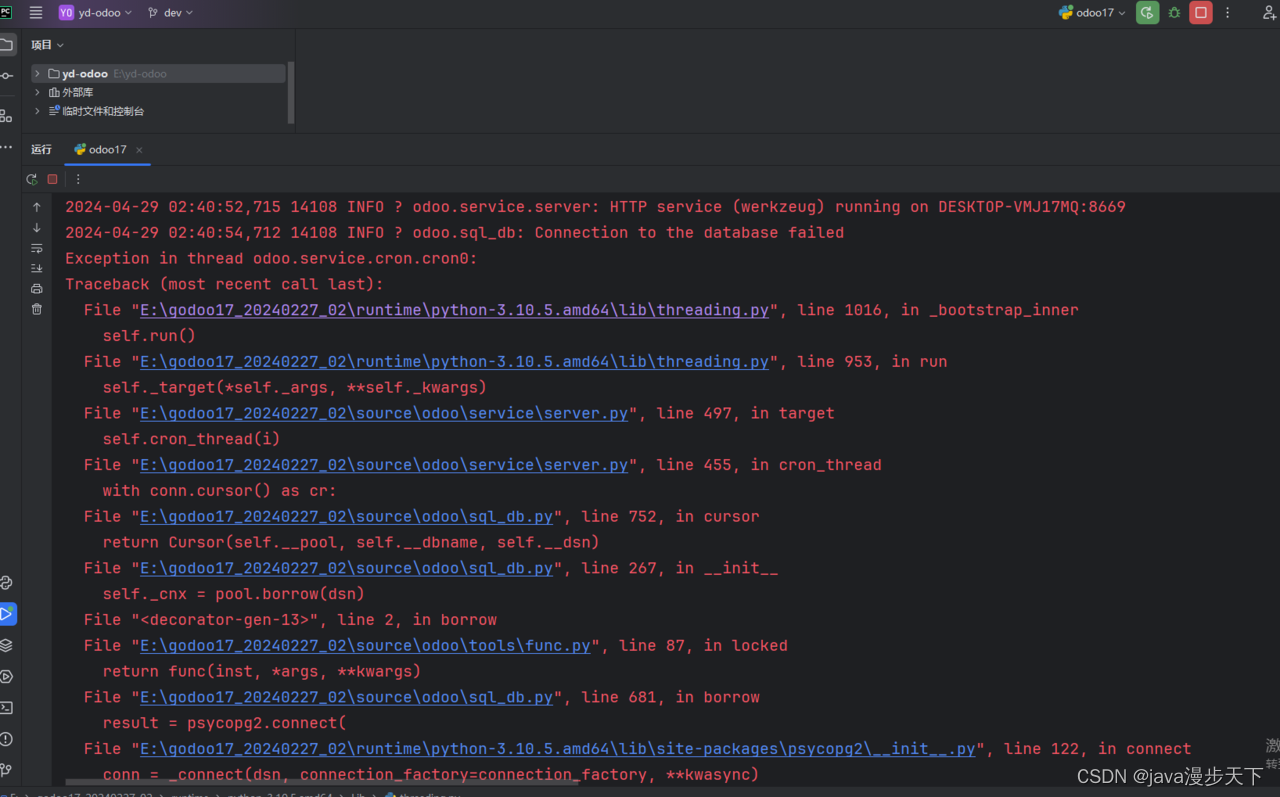
Task: Open the Commit tool window
Action: [x=7, y=76]
